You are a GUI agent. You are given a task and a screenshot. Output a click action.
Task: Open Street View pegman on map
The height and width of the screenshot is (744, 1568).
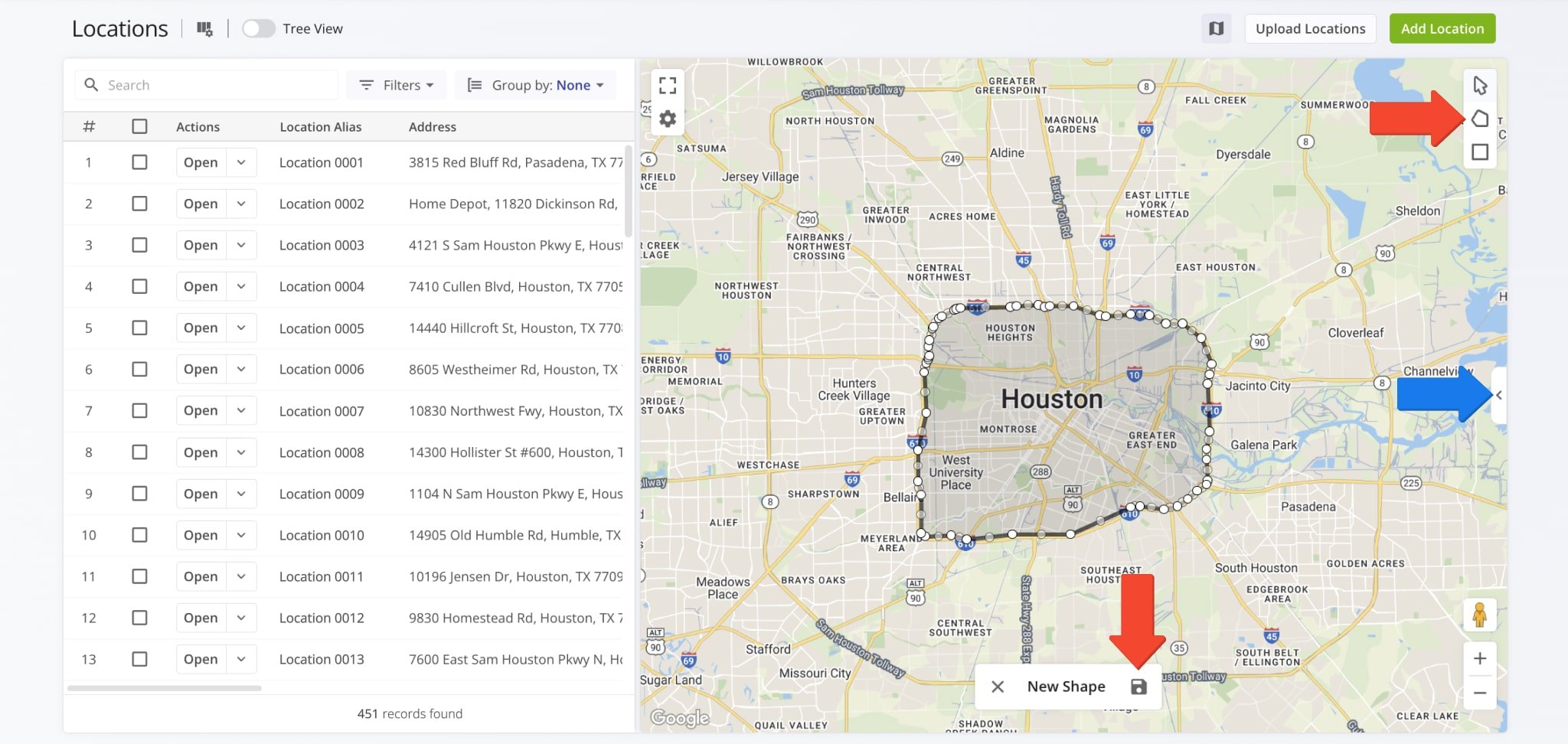point(1479,615)
